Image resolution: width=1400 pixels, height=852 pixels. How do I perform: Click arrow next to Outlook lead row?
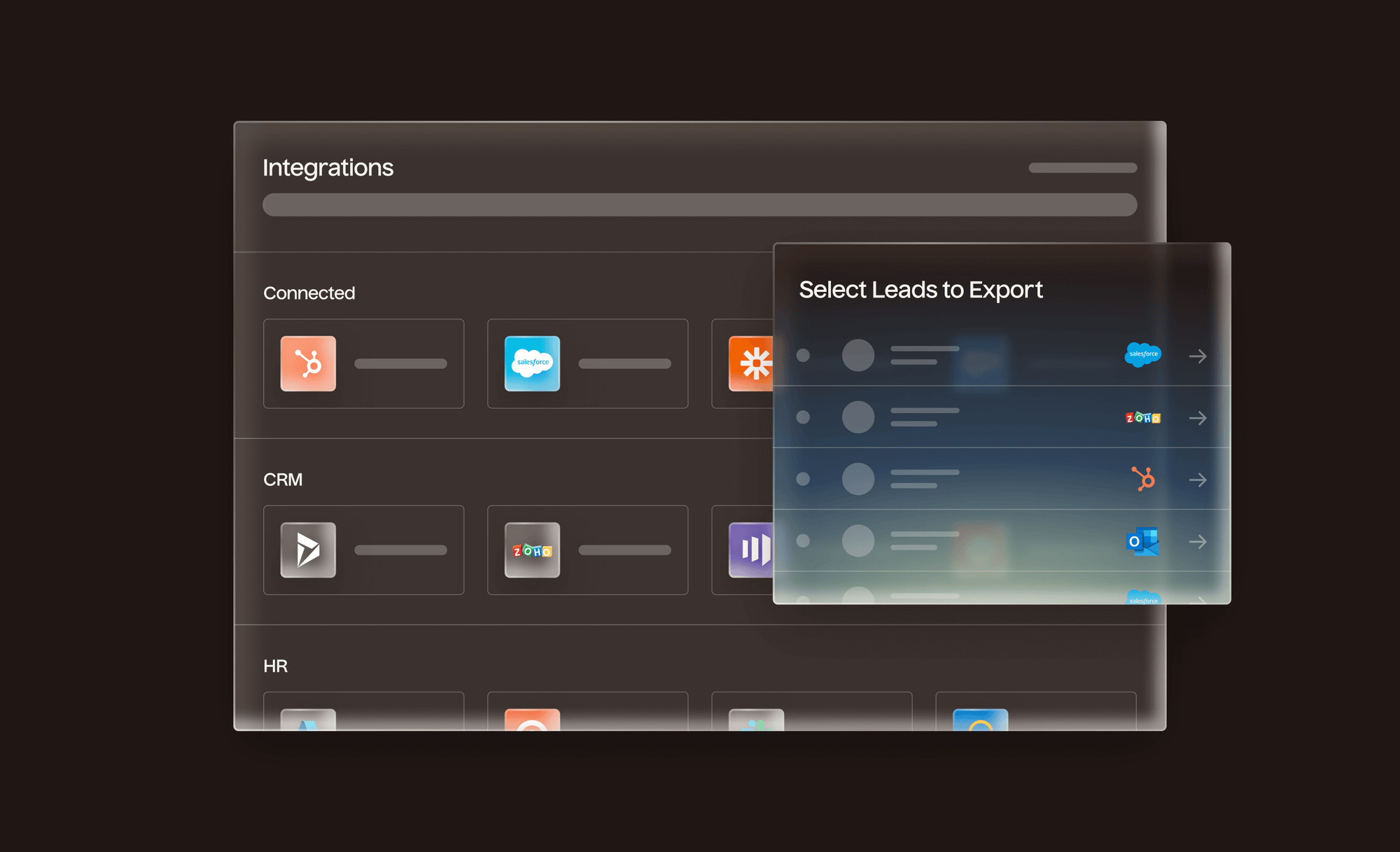(1198, 541)
